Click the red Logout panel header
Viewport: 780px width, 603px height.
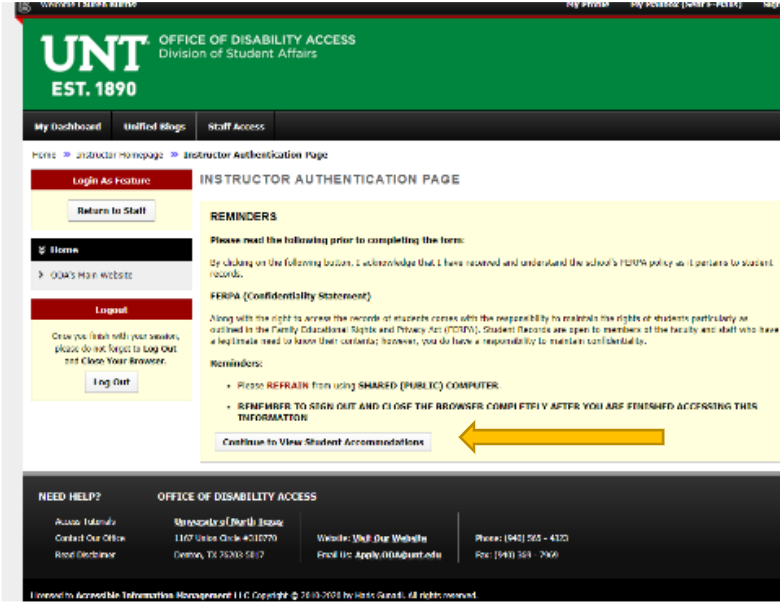click(111, 309)
